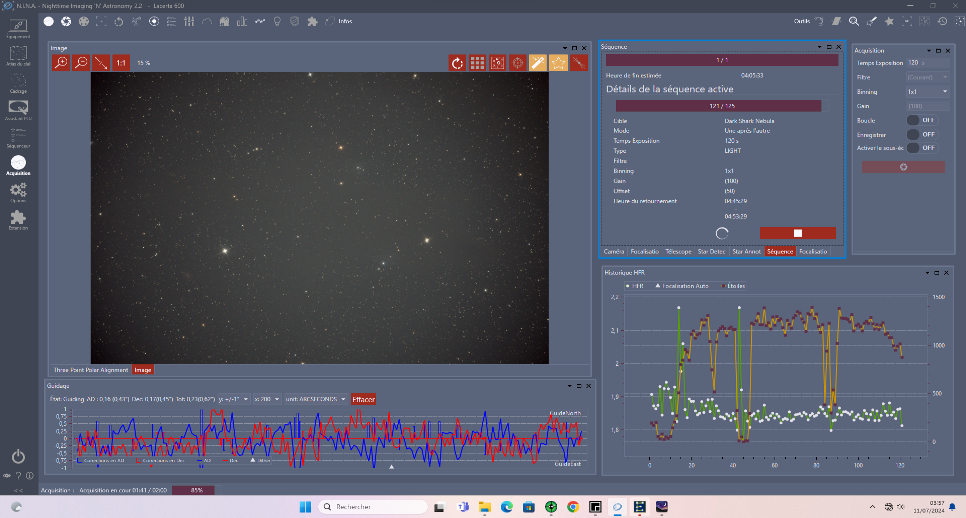This screenshot has width=966, height=518.
Task: Set image zoom to 1:1
Action: tap(121, 62)
